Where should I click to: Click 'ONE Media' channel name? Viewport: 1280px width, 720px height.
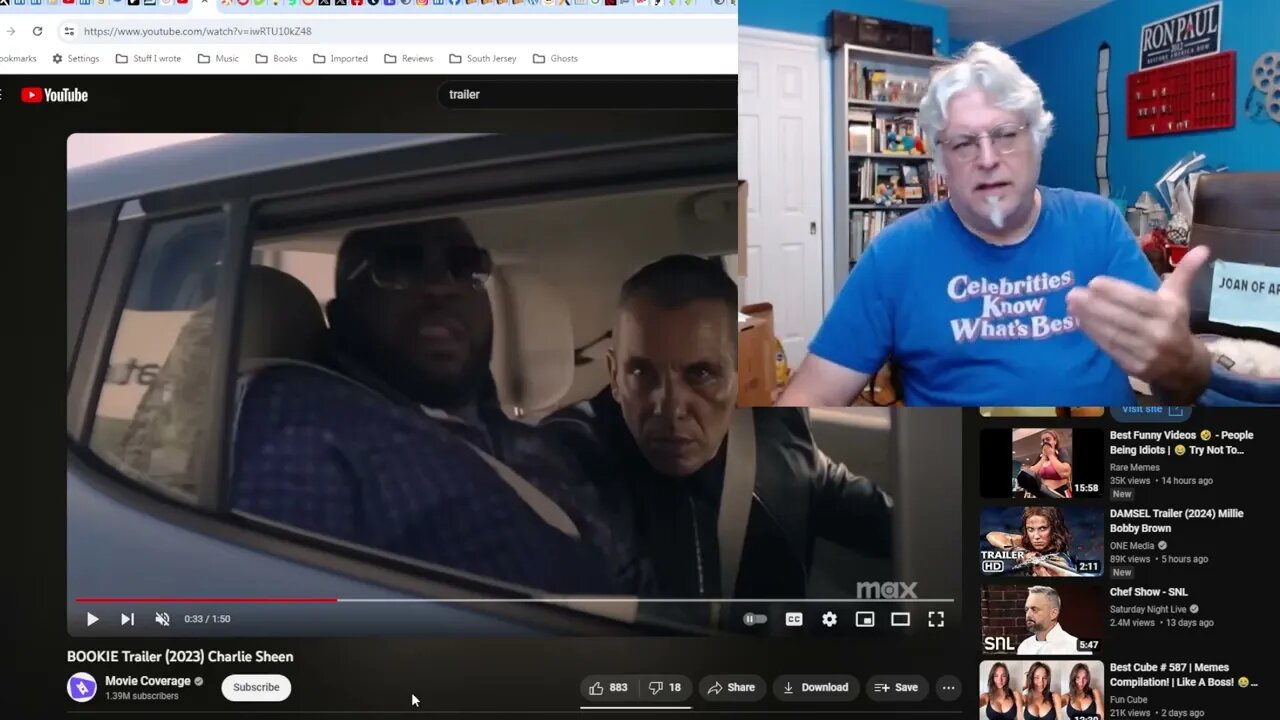(1132, 545)
